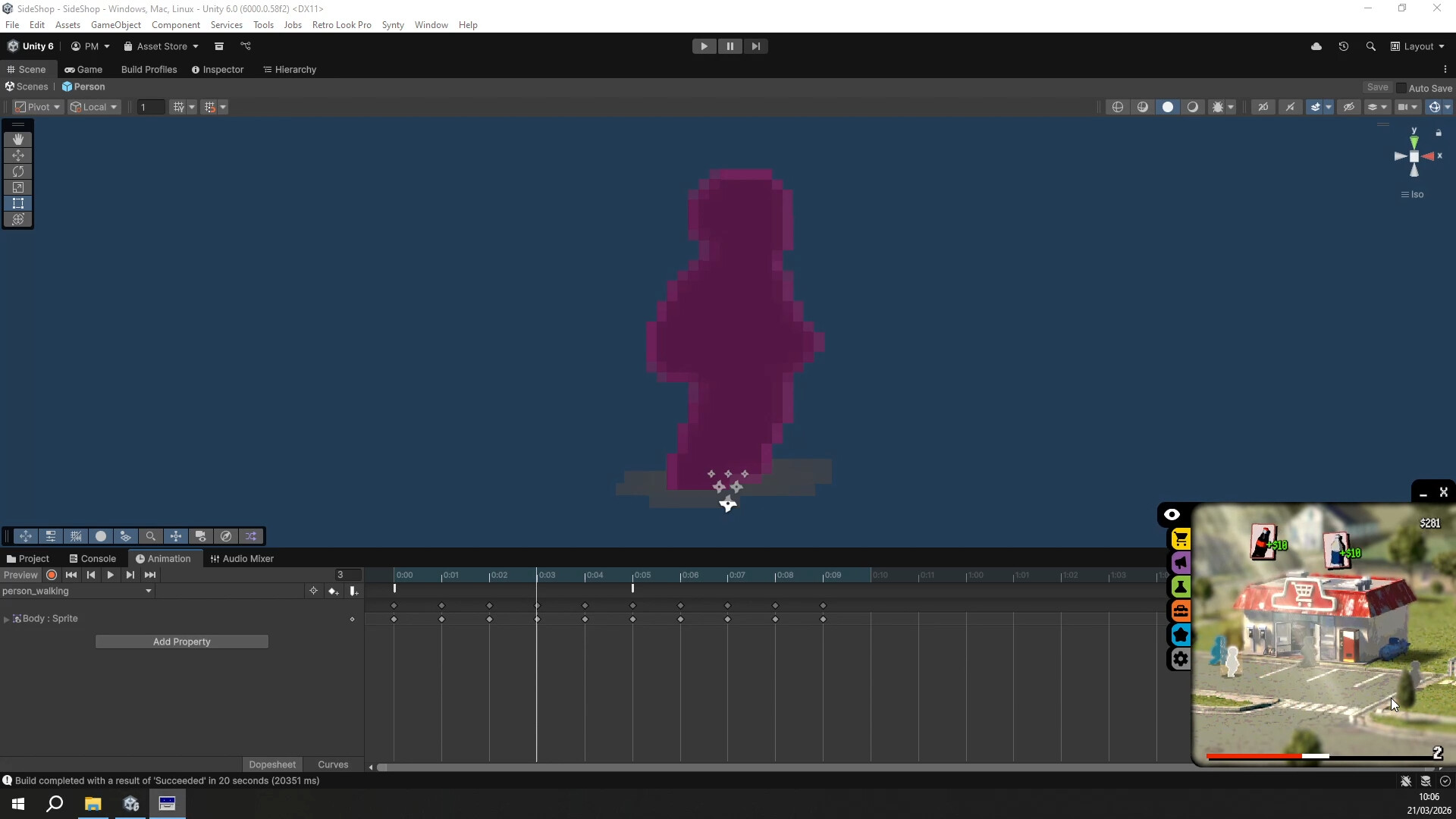Click the Add Property button
This screenshot has height=819, width=1456.
pyautogui.click(x=181, y=642)
